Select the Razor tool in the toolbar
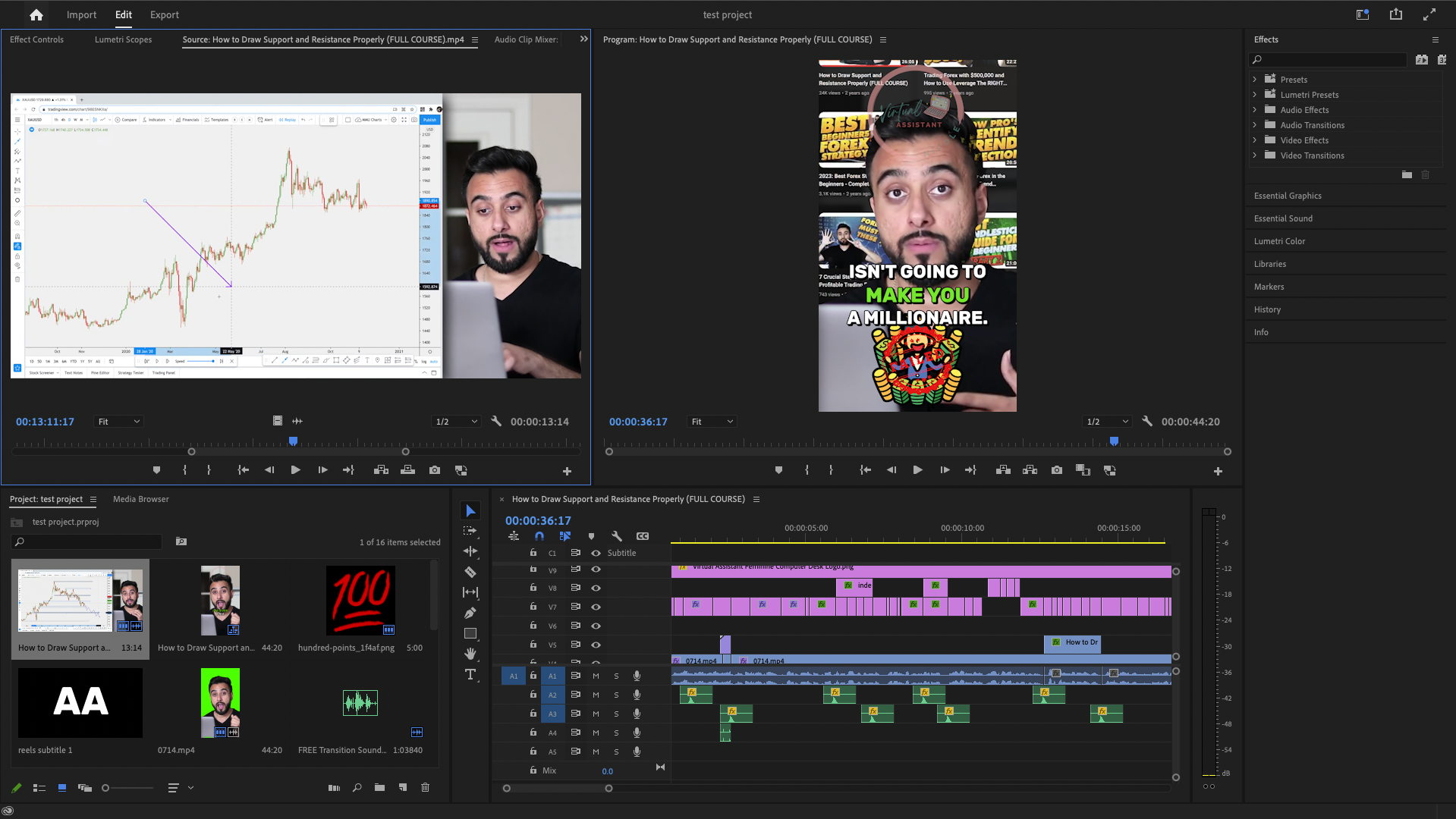This screenshot has height=819, width=1456. (470, 573)
